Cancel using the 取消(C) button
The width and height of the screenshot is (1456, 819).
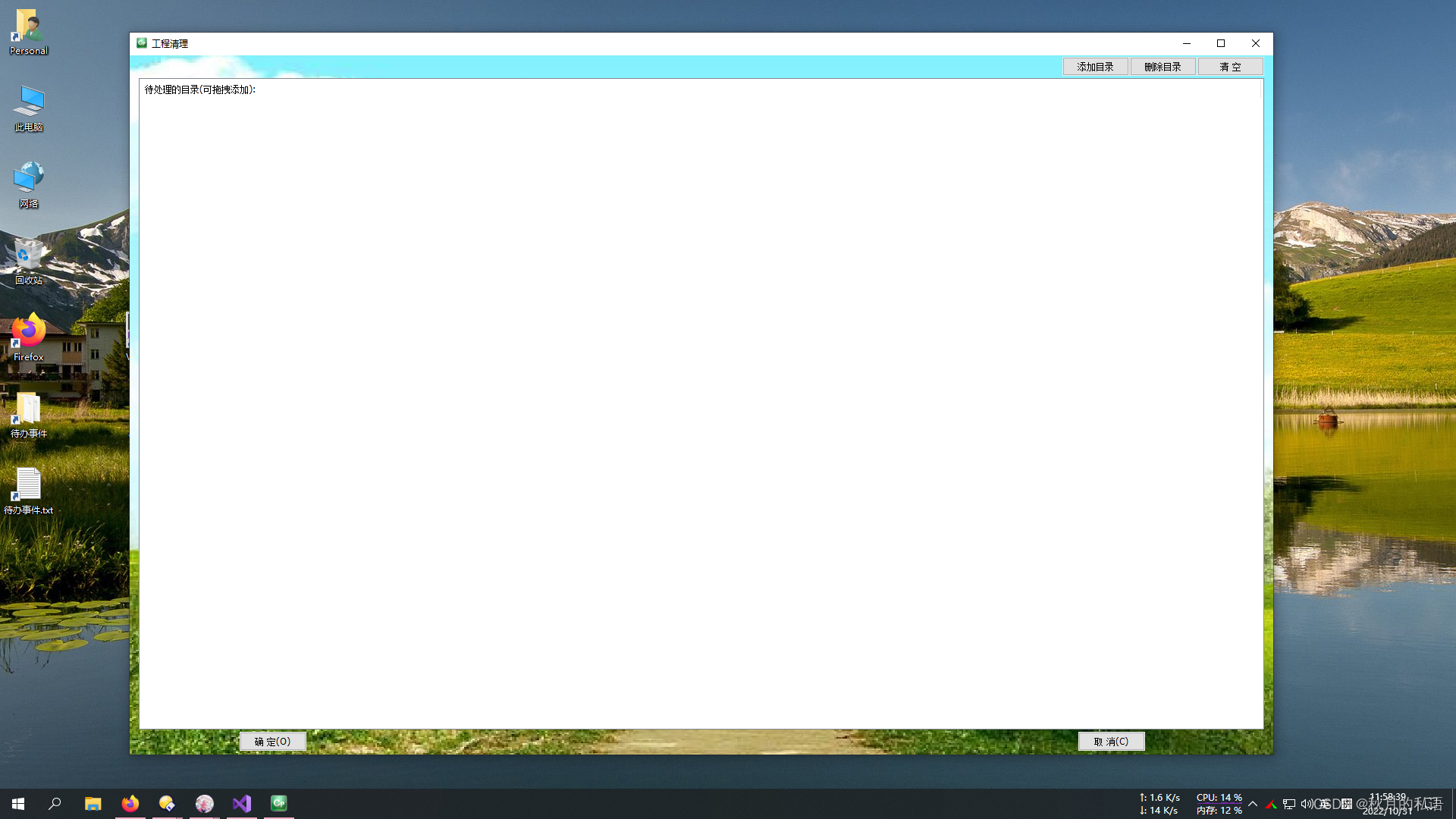click(1111, 741)
